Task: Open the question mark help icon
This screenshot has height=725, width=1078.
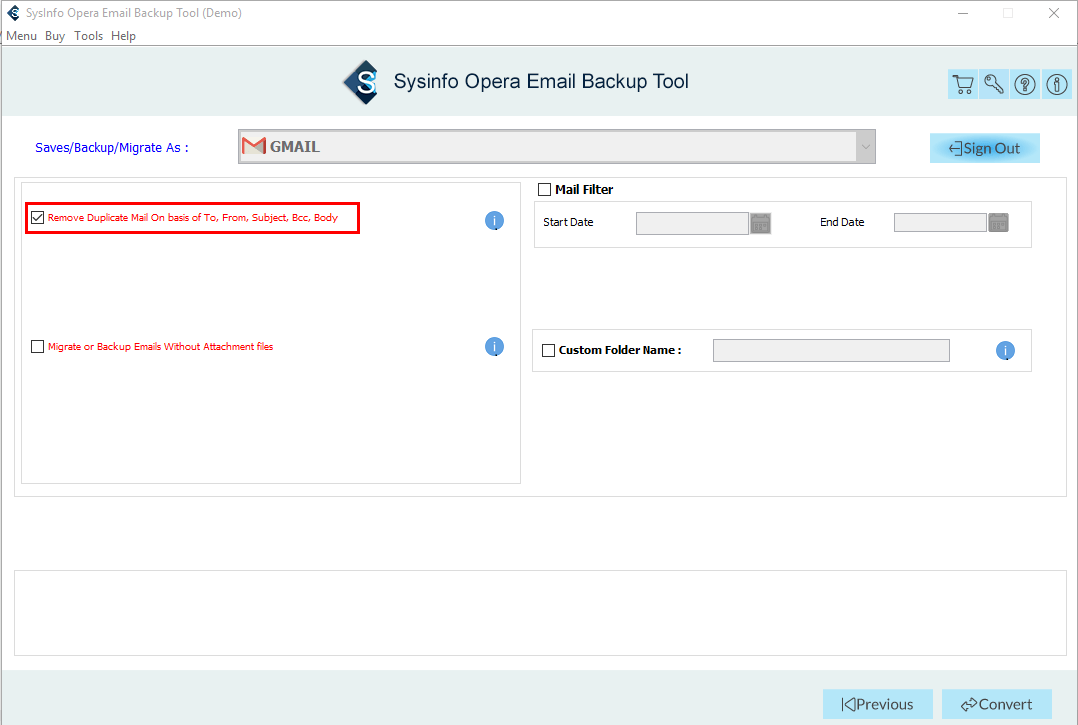Action: coord(1025,85)
